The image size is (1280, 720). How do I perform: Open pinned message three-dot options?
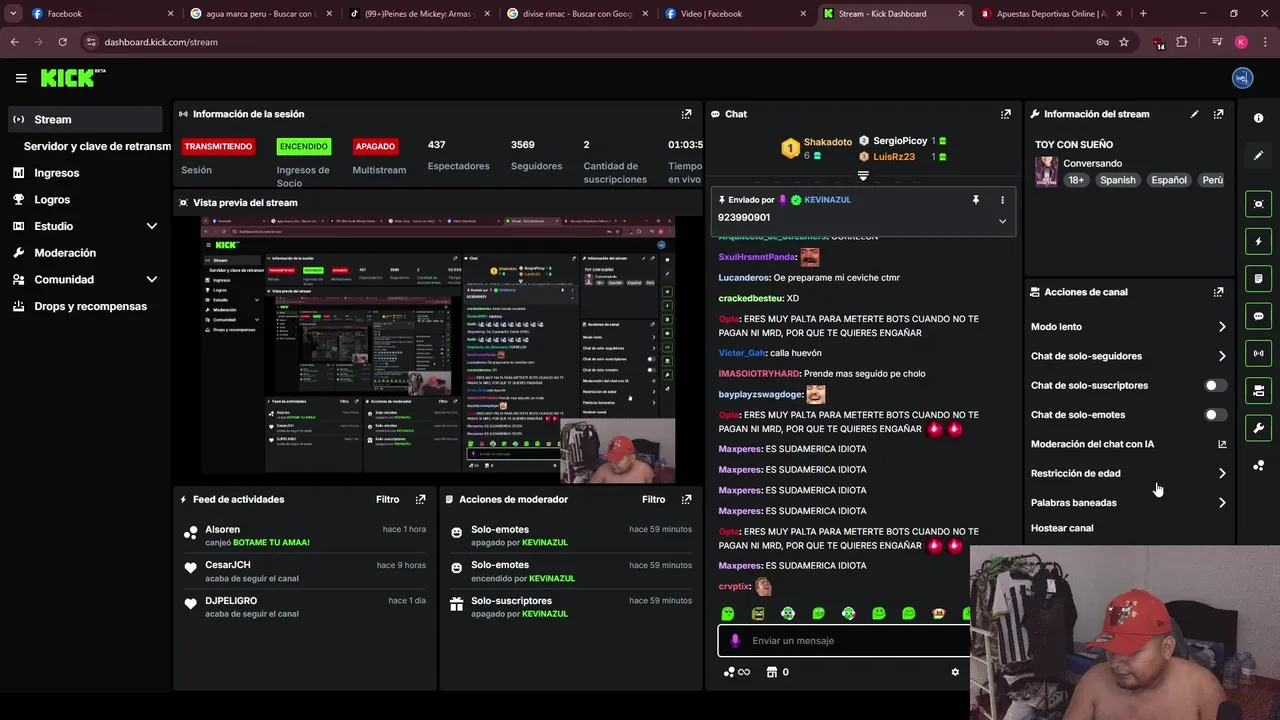coord(1001,200)
